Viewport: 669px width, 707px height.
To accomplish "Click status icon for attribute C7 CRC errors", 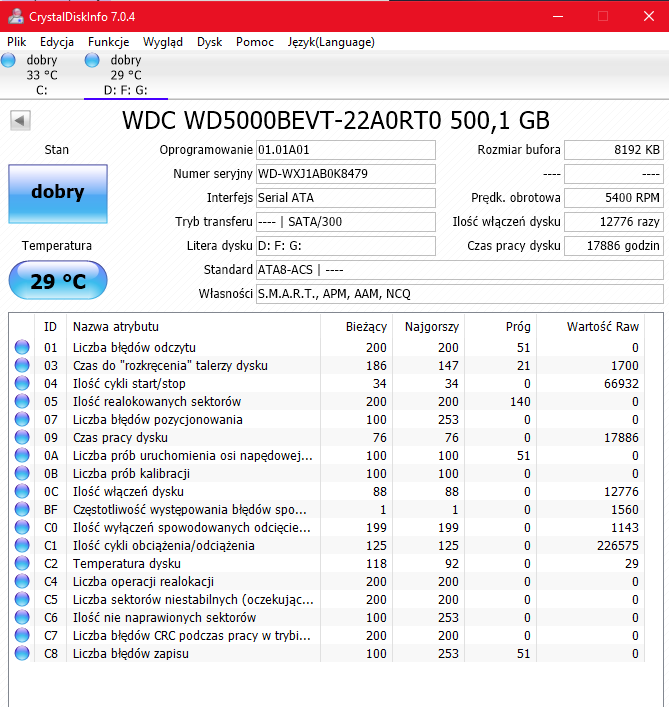I will [x=22, y=635].
